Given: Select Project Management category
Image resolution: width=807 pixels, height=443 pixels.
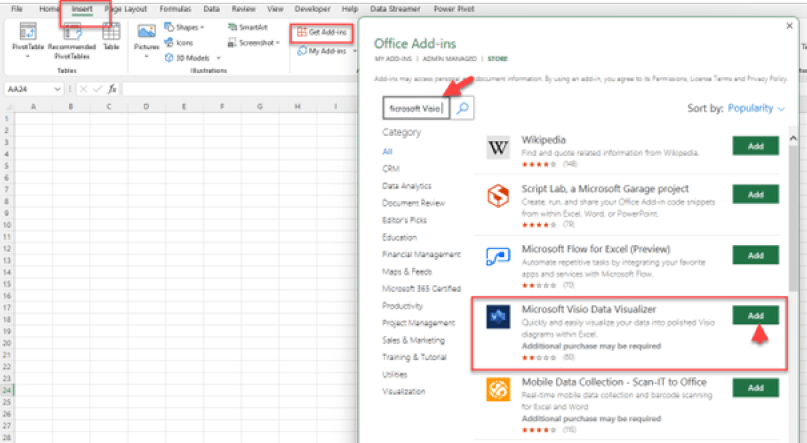Looking at the screenshot, I should click(418, 323).
